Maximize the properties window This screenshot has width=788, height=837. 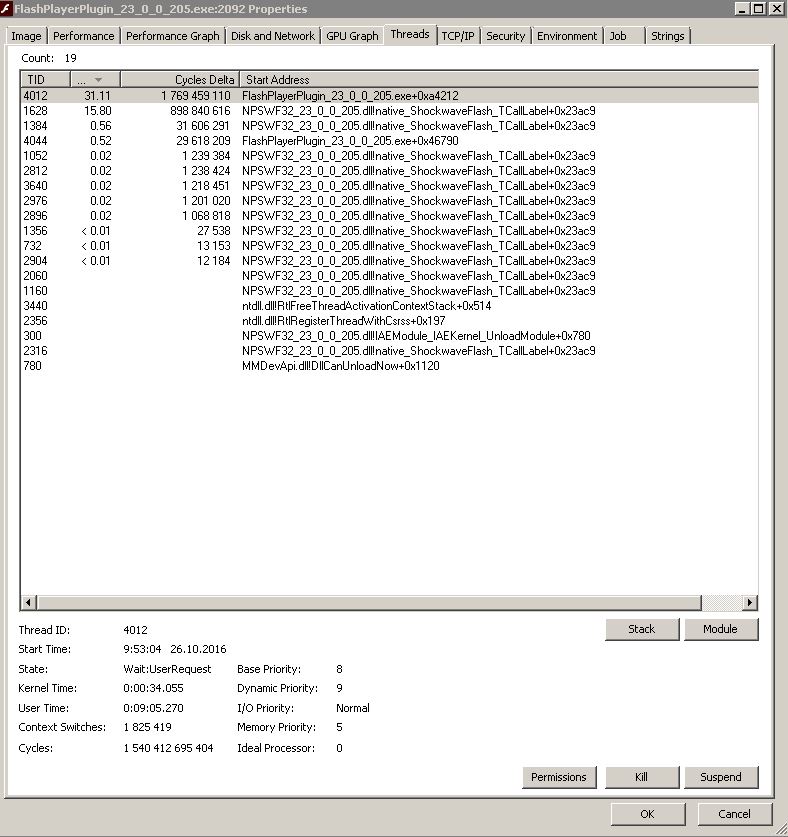(x=758, y=9)
